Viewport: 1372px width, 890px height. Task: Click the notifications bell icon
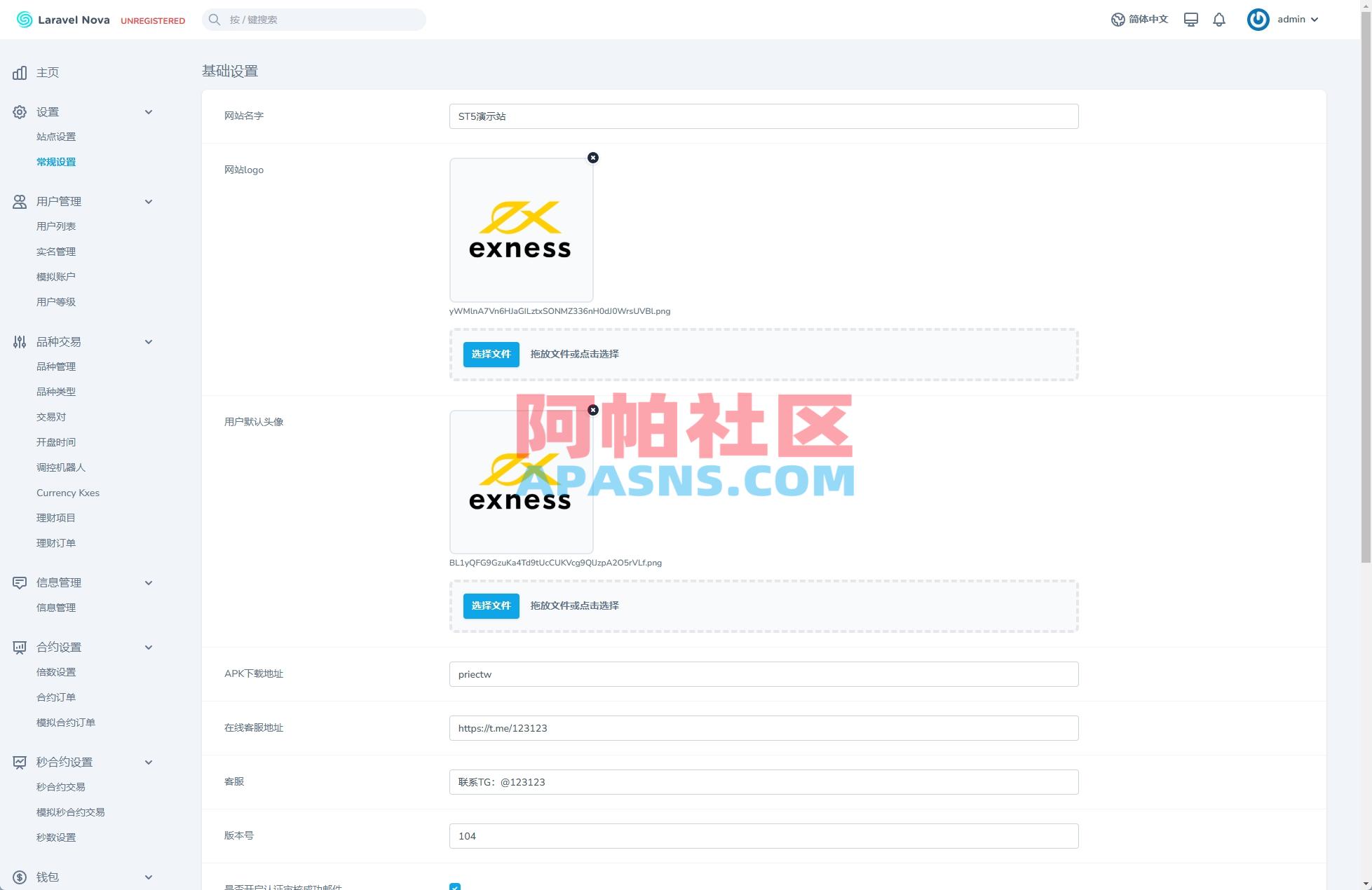pos(1218,19)
